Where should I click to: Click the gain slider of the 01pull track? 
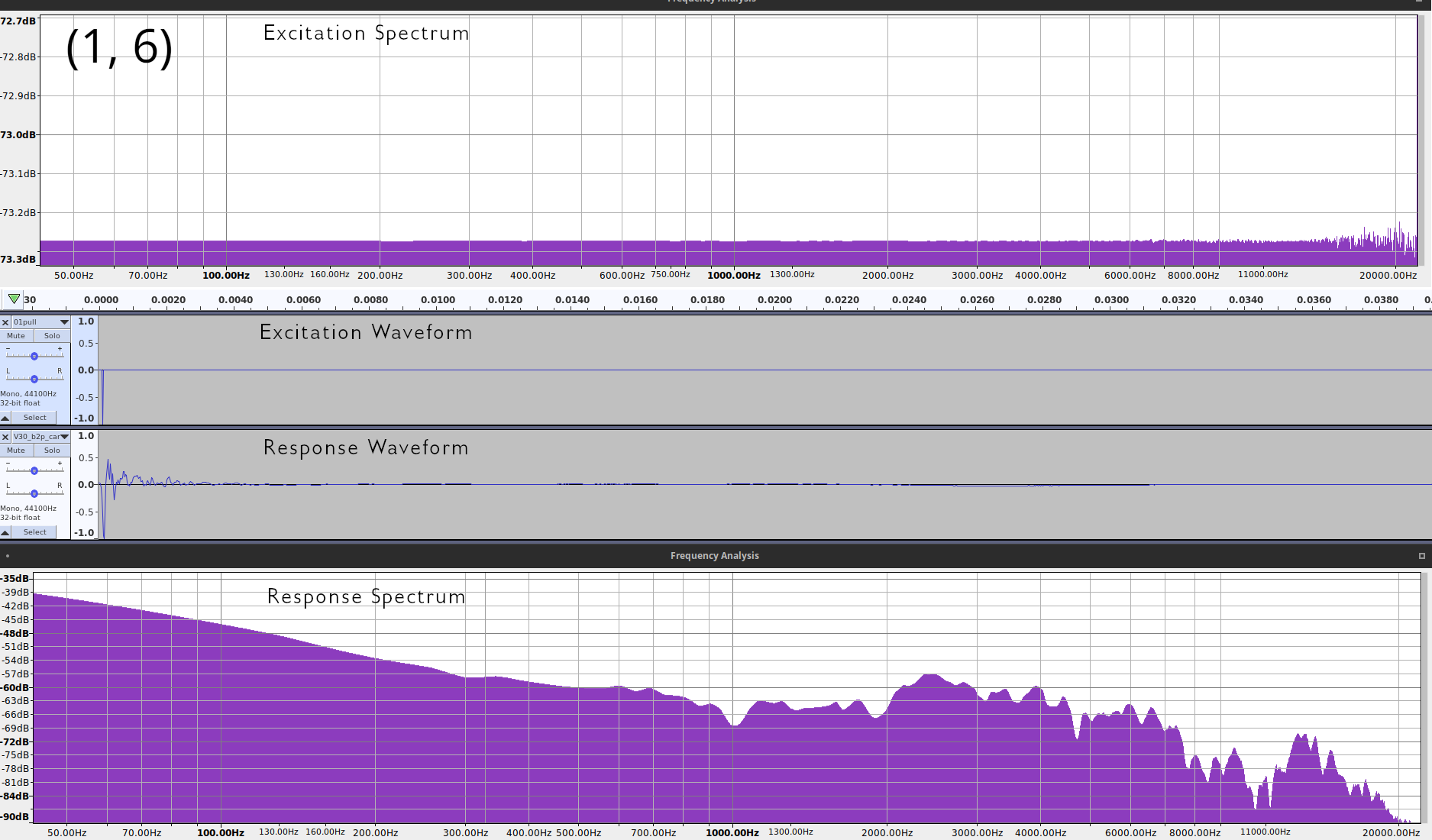pos(34,356)
